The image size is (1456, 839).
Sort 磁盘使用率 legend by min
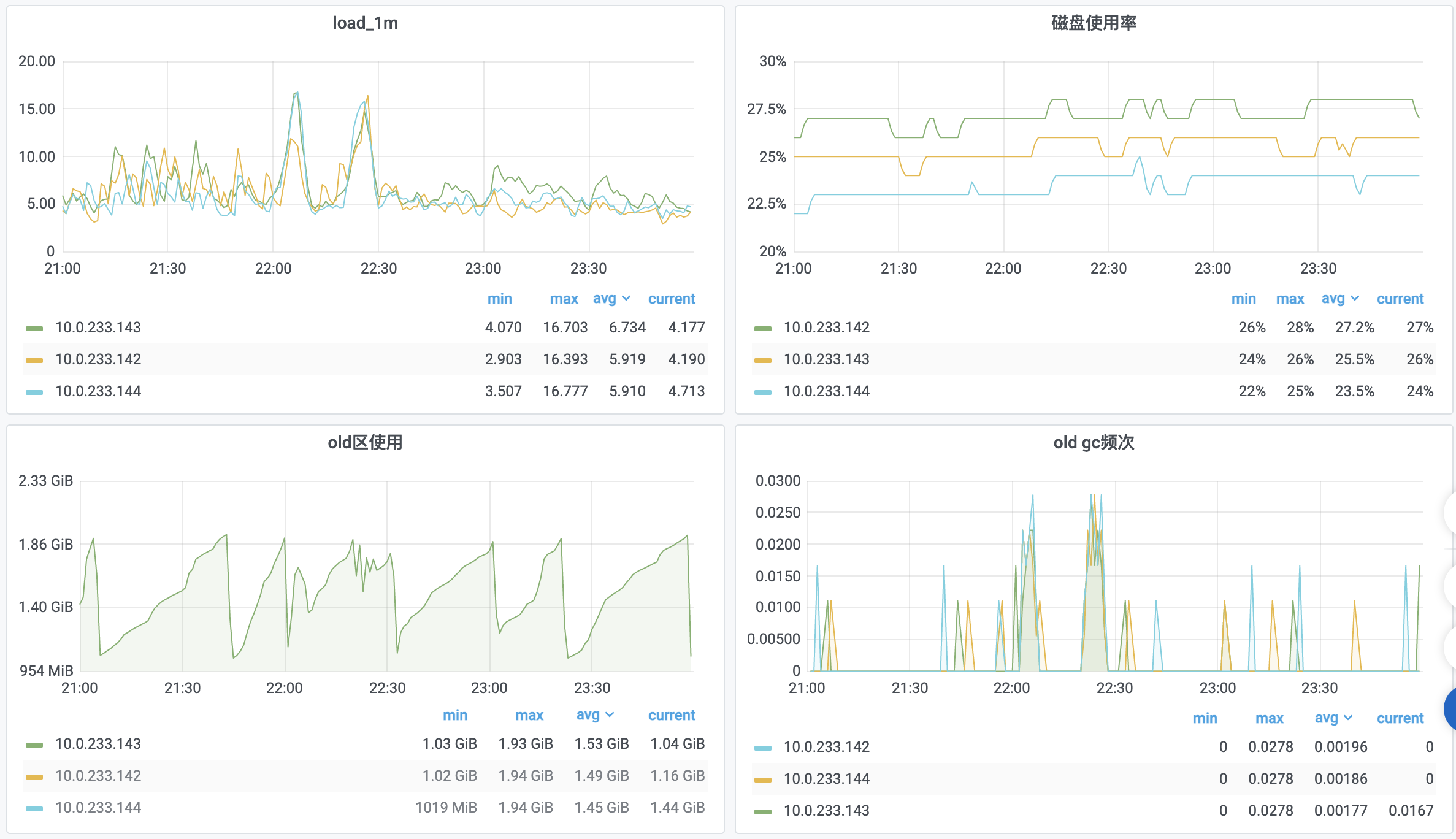(x=1243, y=299)
